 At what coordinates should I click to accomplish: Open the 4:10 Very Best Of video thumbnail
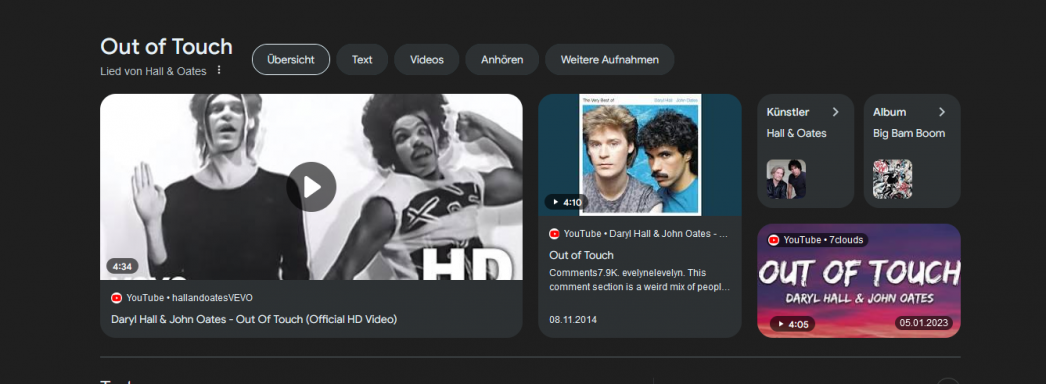(x=640, y=155)
